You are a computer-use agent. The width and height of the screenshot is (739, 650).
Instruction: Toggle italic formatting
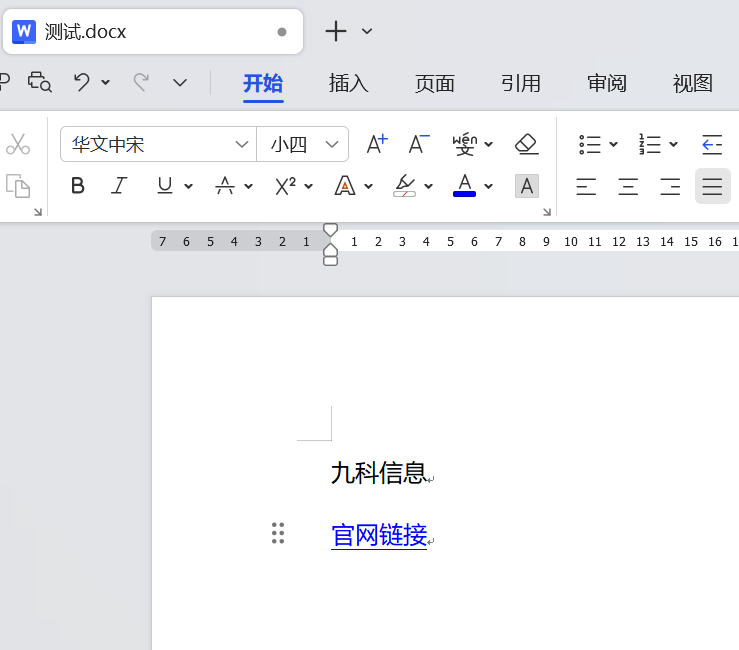[x=120, y=186]
